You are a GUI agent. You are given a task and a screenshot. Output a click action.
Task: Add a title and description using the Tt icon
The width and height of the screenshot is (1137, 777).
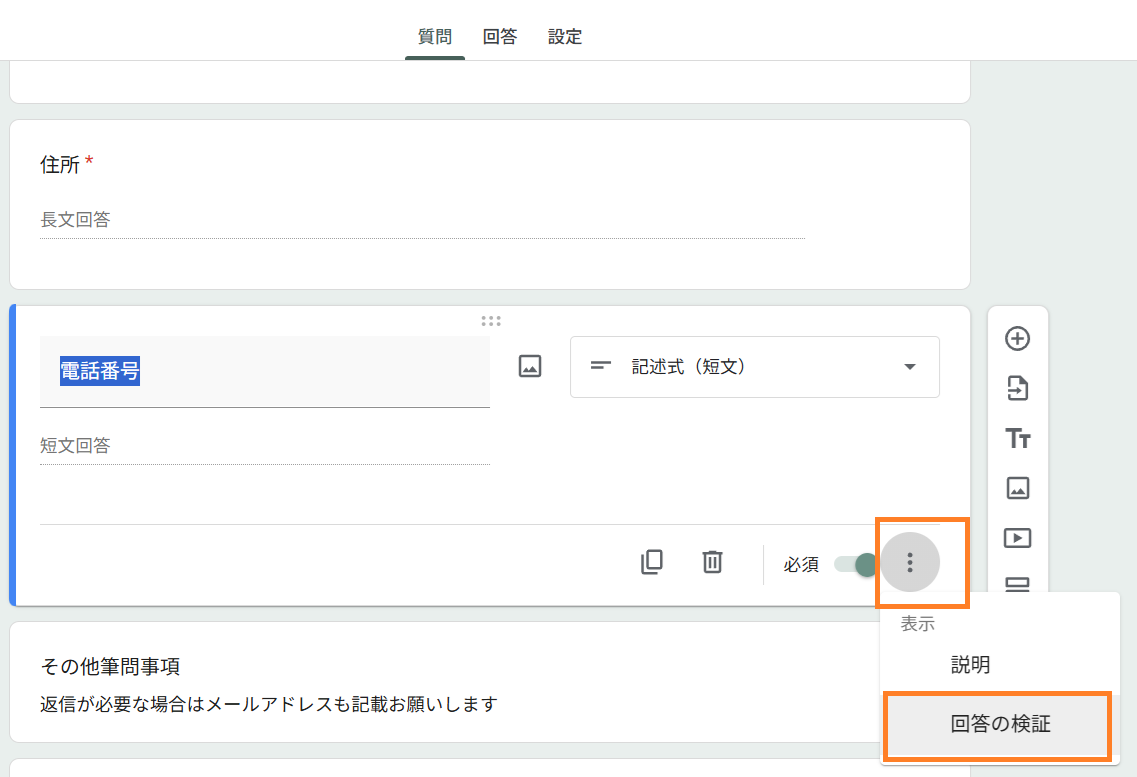1017,438
